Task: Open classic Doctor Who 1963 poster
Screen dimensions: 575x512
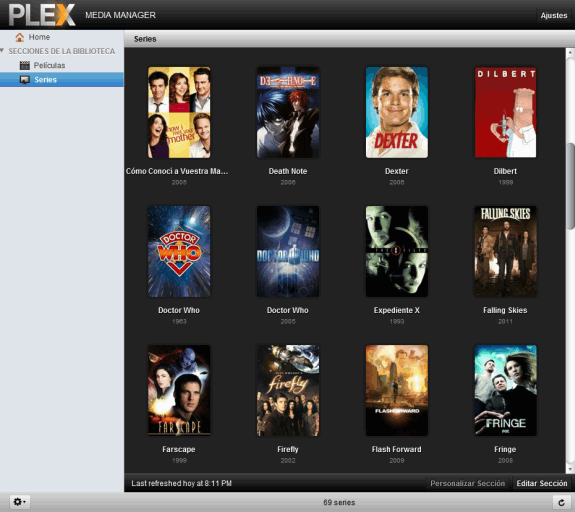Action: (179, 251)
